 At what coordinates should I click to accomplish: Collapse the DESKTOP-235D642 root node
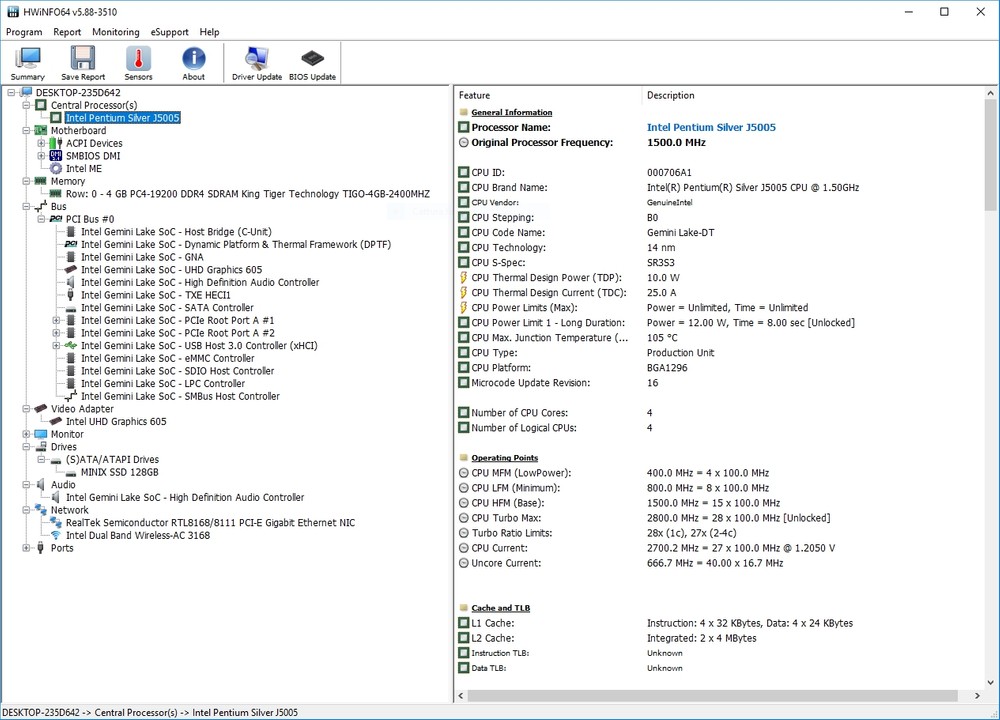pos(11,92)
